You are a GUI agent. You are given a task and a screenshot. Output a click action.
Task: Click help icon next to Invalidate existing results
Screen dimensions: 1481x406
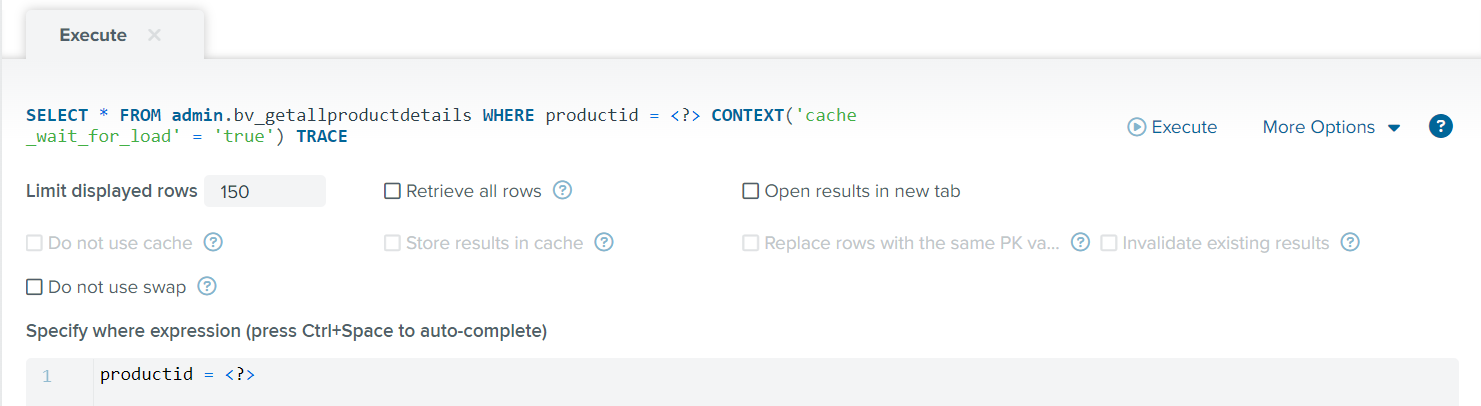point(1350,242)
